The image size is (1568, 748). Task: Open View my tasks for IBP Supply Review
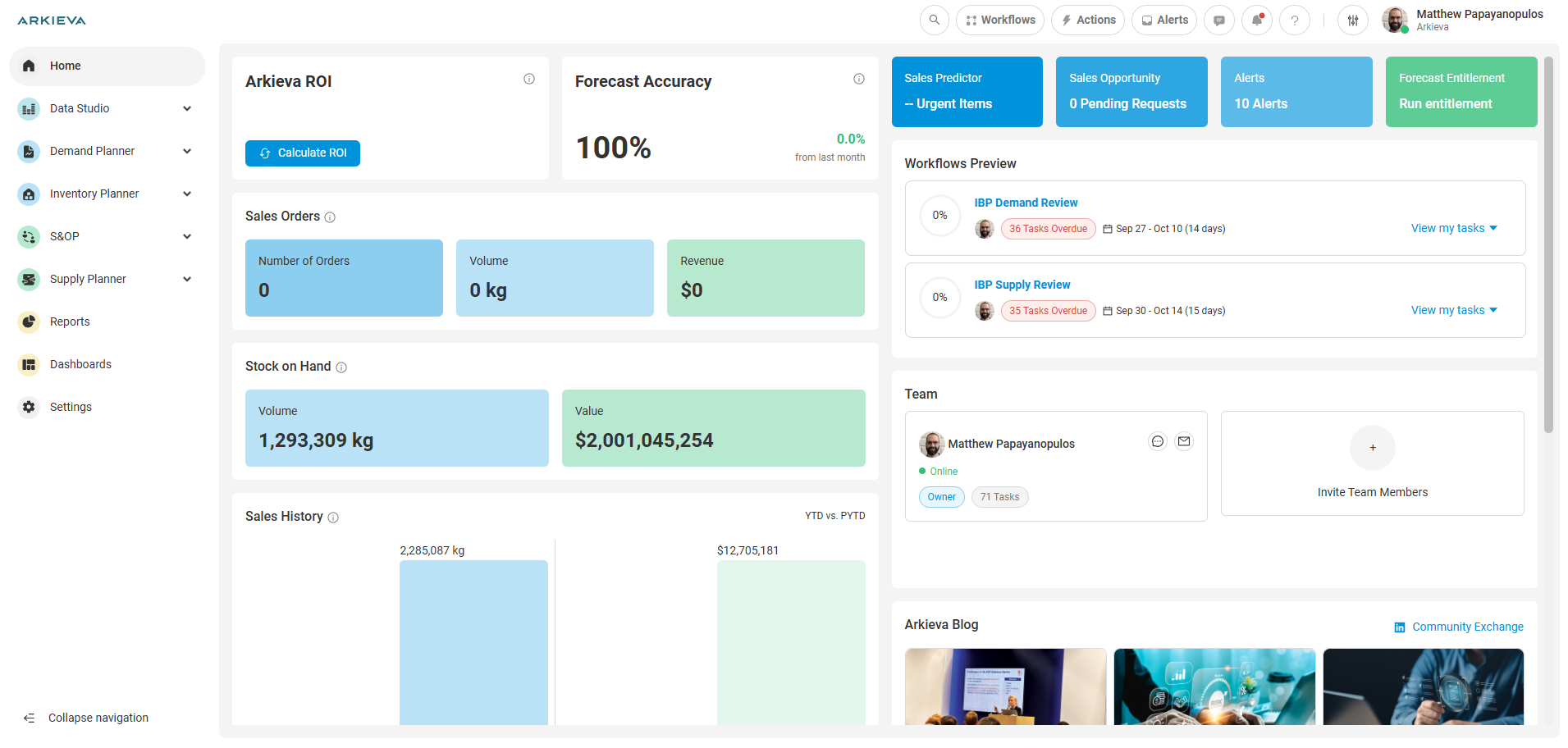[x=1454, y=310]
